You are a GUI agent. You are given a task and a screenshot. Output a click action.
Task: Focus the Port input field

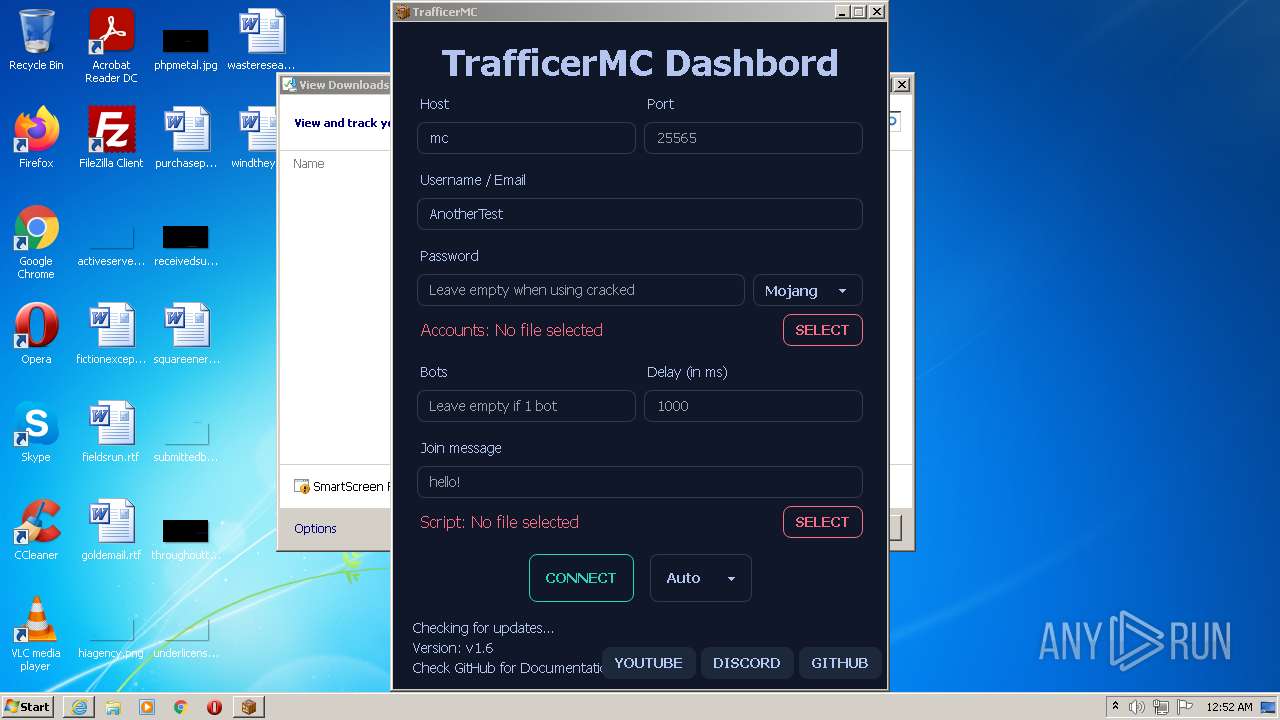pos(753,138)
